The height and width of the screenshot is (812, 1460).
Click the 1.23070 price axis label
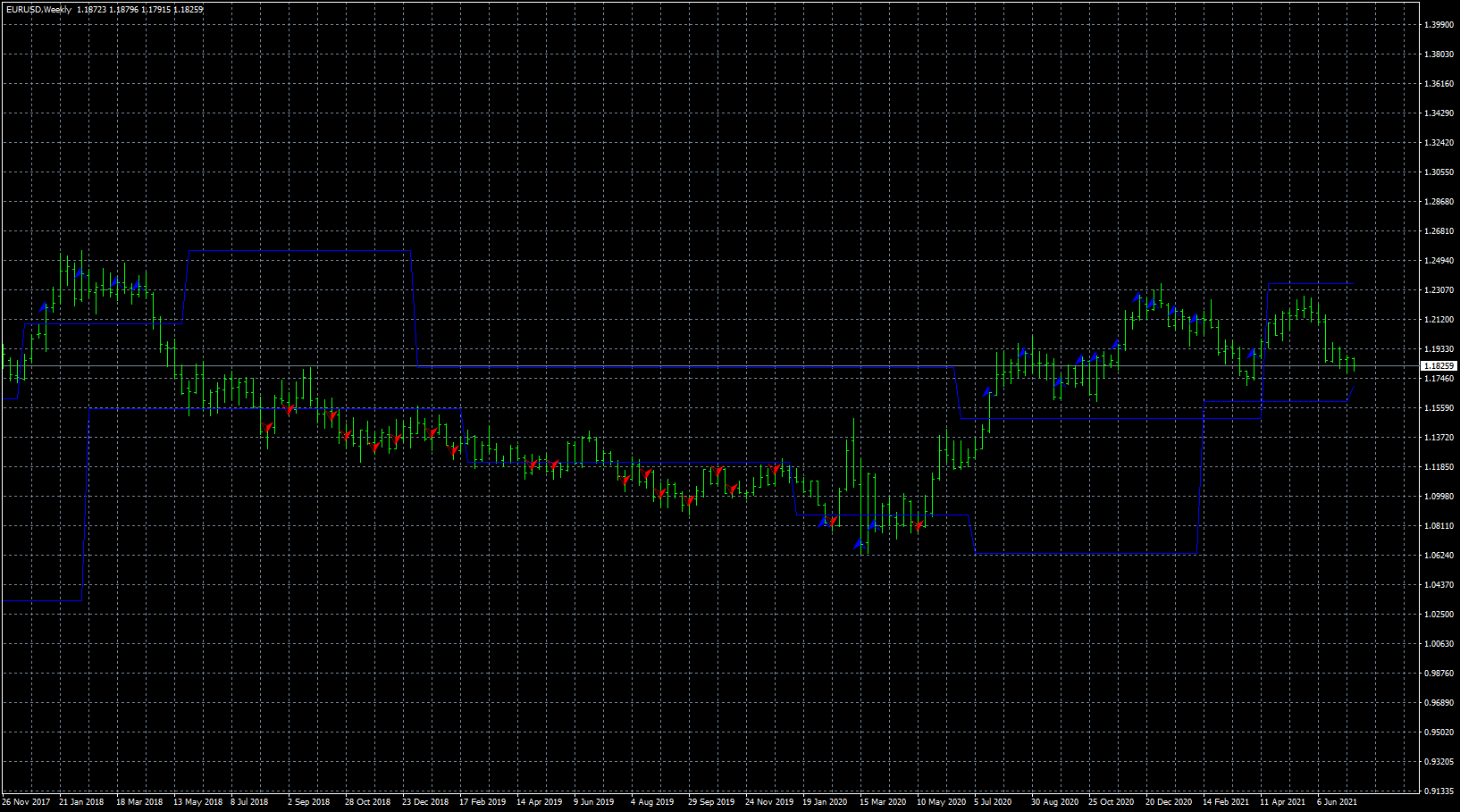(1439, 290)
